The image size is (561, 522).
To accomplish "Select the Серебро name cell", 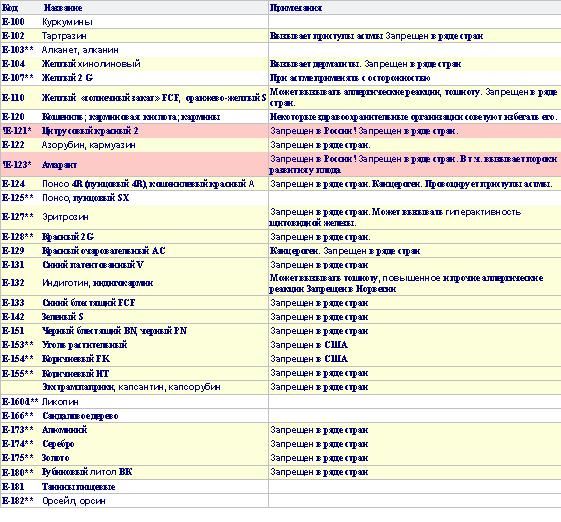I will tap(58, 444).
